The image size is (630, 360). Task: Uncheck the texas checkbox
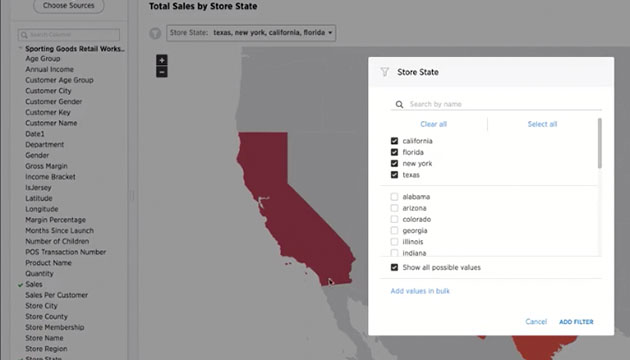point(394,175)
